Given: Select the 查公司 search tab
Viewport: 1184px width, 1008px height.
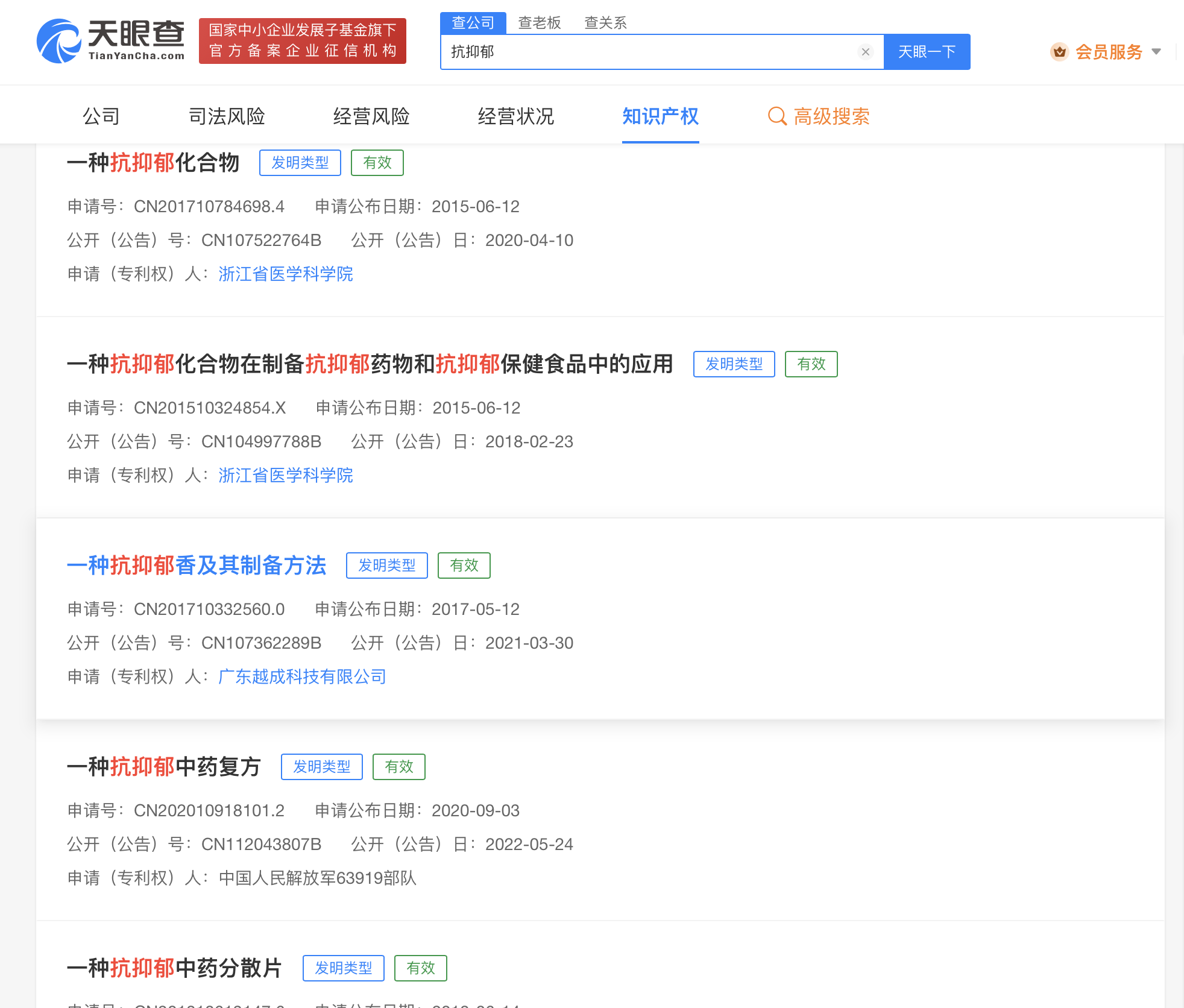Looking at the screenshot, I should (x=473, y=23).
